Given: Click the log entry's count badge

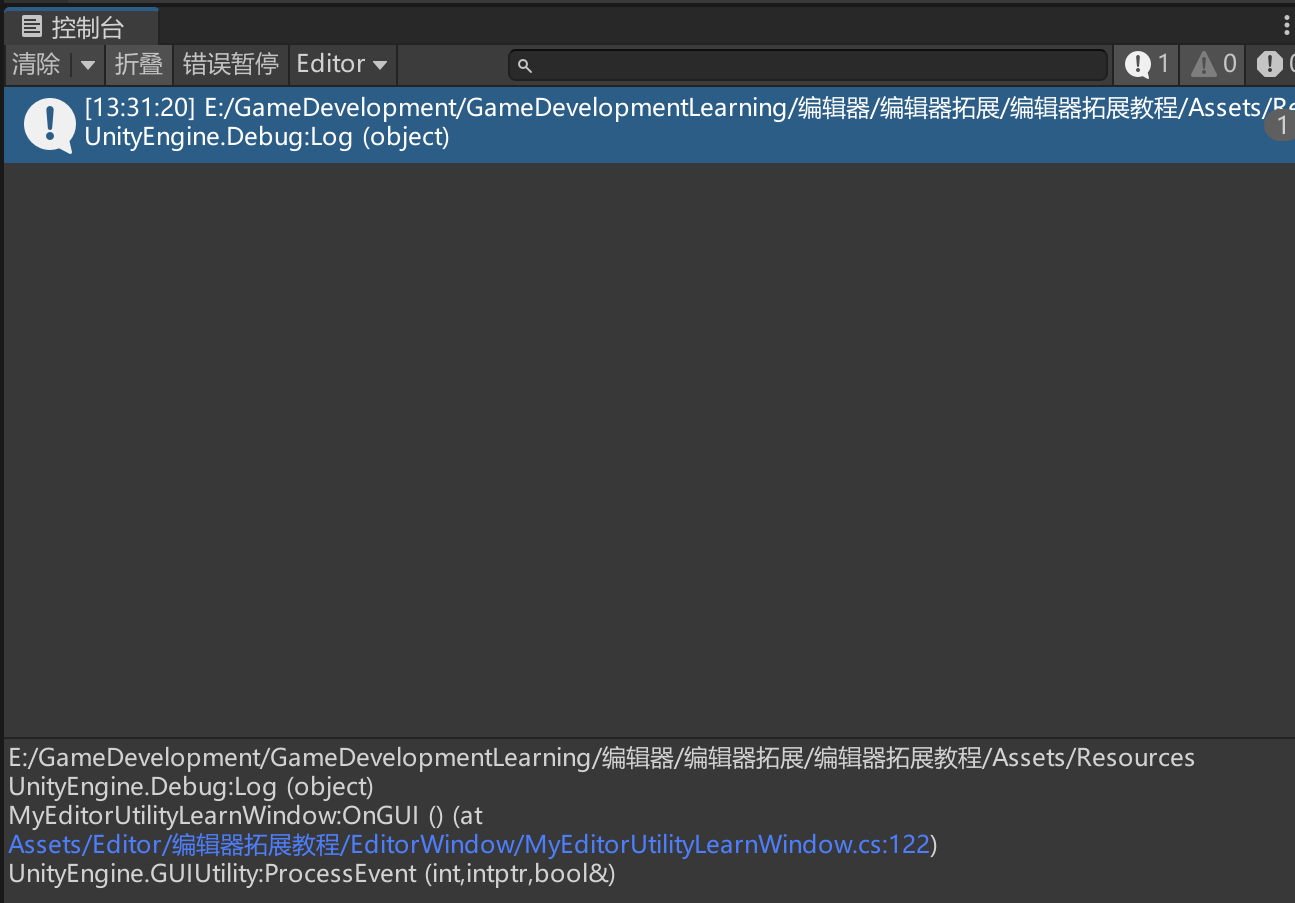Looking at the screenshot, I should (1281, 126).
